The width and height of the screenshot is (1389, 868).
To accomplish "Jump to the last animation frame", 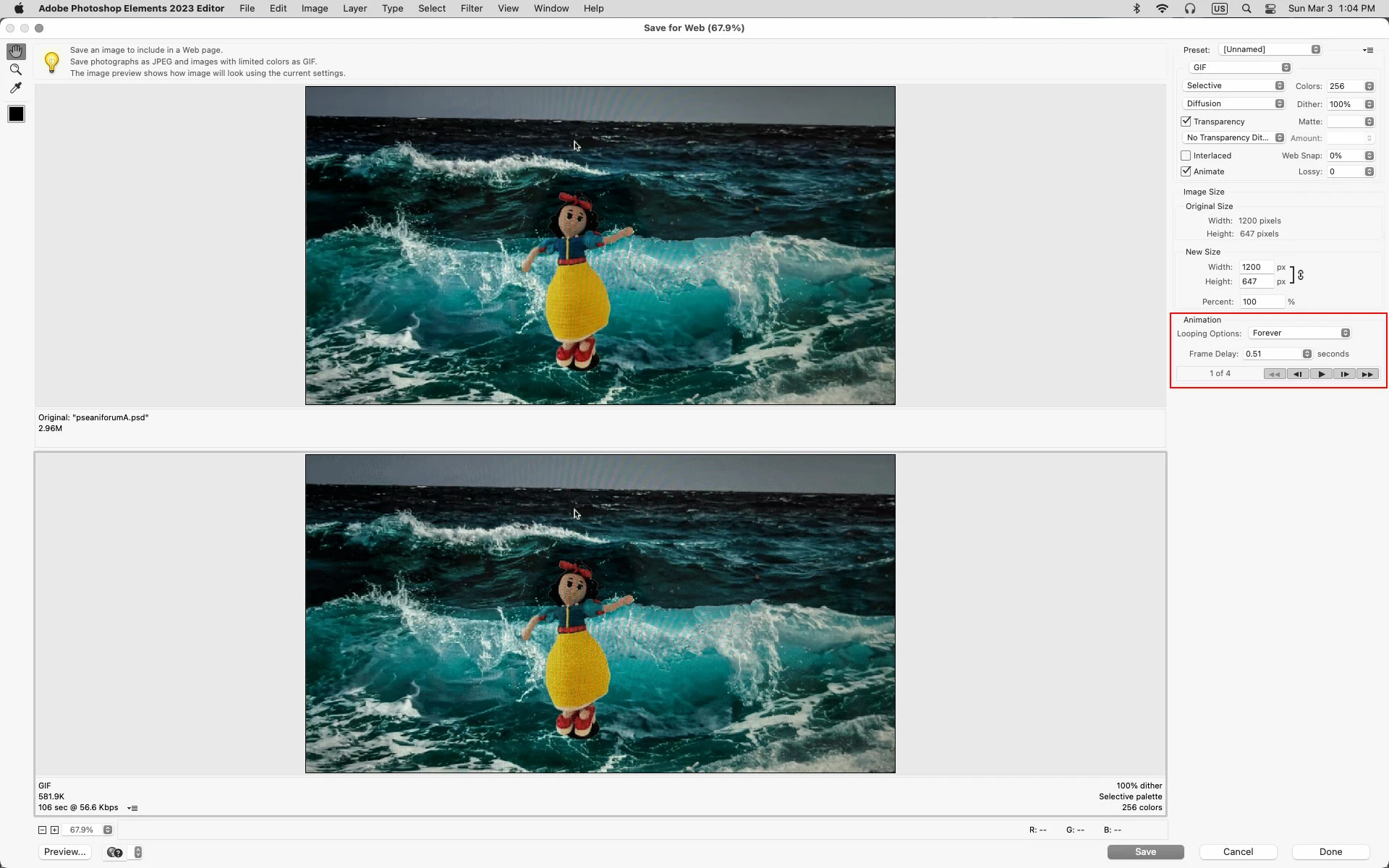I will tap(1367, 374).
